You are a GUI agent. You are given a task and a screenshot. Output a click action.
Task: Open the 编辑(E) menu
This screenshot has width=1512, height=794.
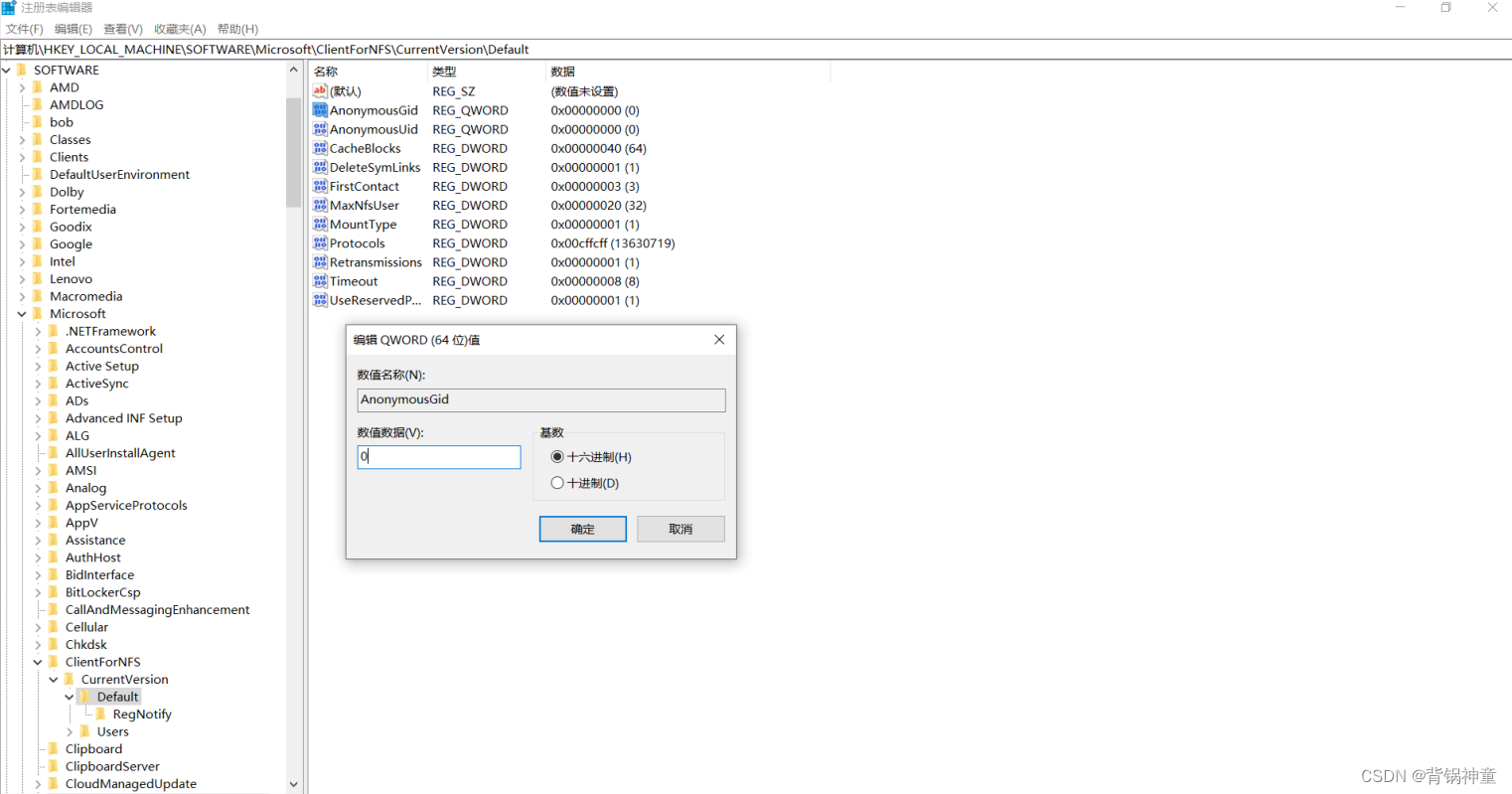pos(72,28)
